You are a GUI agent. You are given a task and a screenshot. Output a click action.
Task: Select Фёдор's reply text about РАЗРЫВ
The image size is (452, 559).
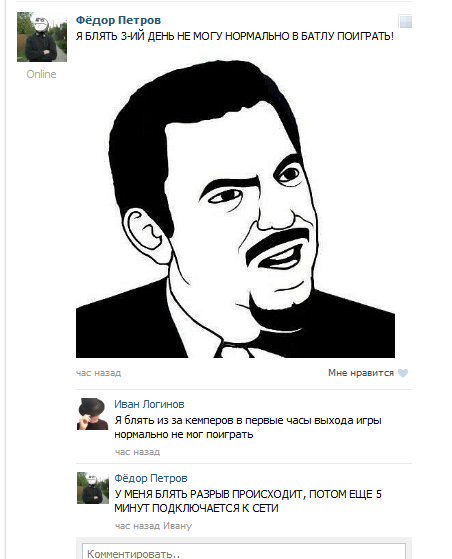pyautogui.click(x=248, y=501)
